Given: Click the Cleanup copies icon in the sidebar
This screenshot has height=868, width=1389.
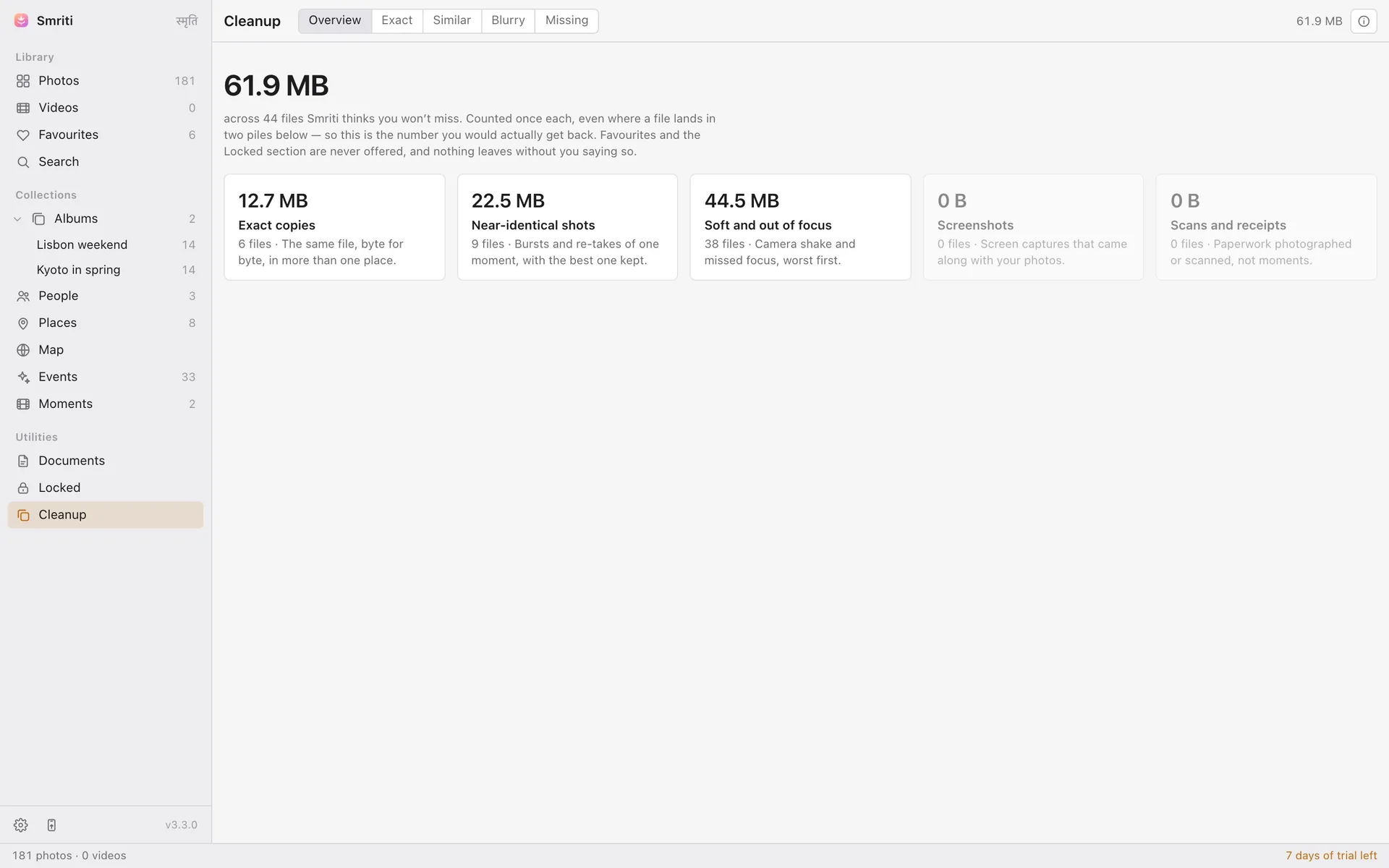Looking at the screenshot, I should [23, 515].
